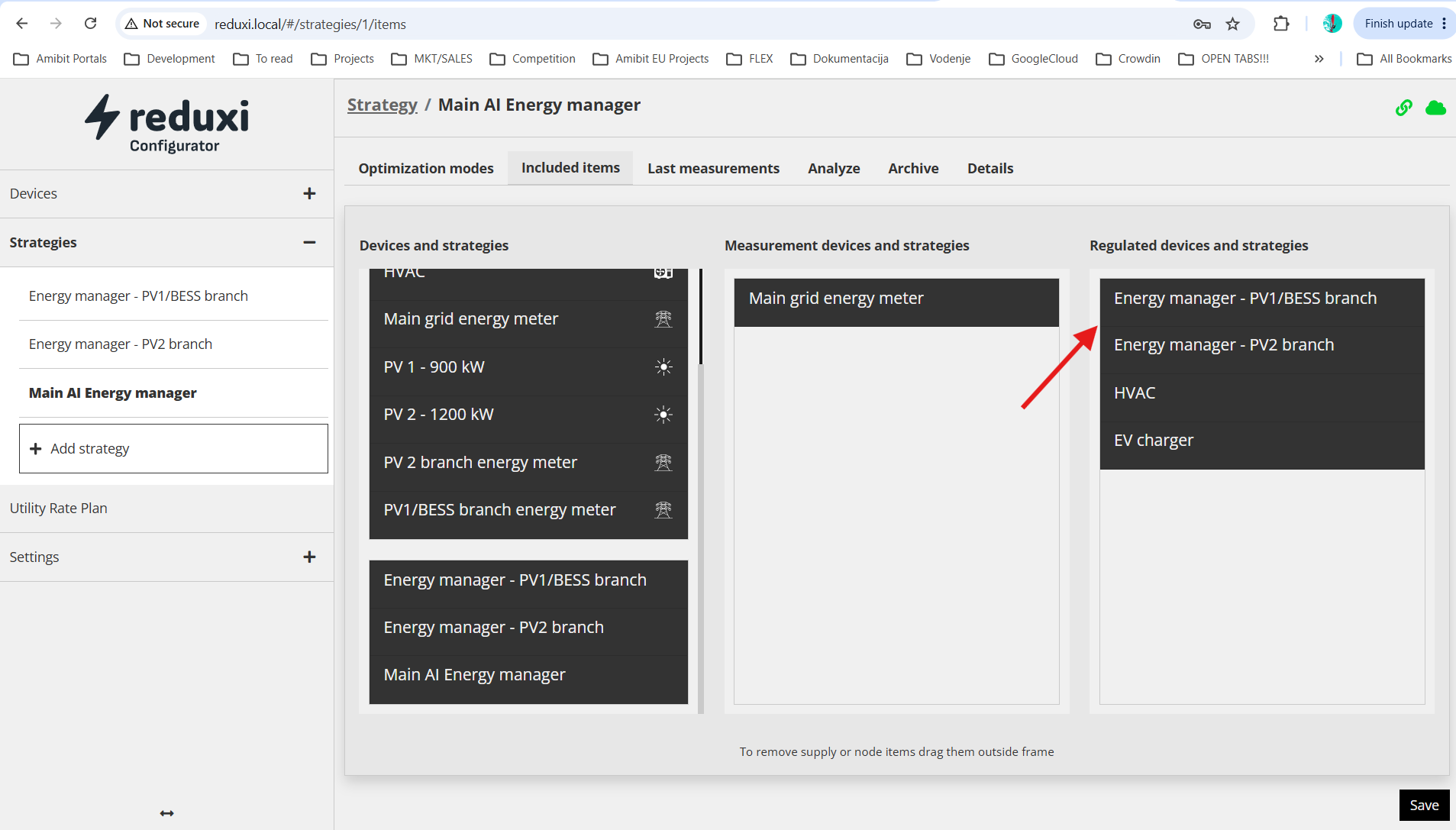Select the Included items tab
Screen dimensions: 1456x830
(x=570, y=168)
